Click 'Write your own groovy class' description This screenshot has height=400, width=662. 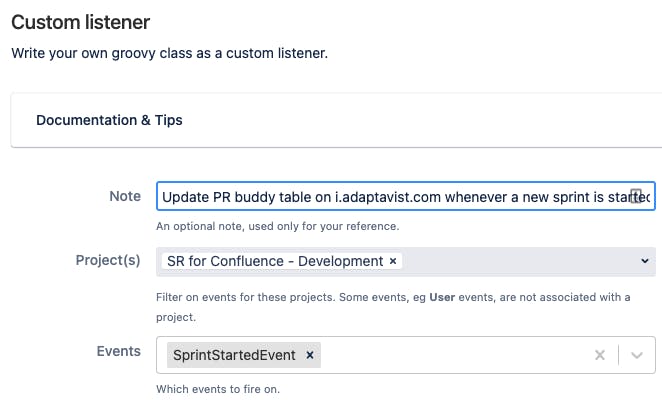169,53
